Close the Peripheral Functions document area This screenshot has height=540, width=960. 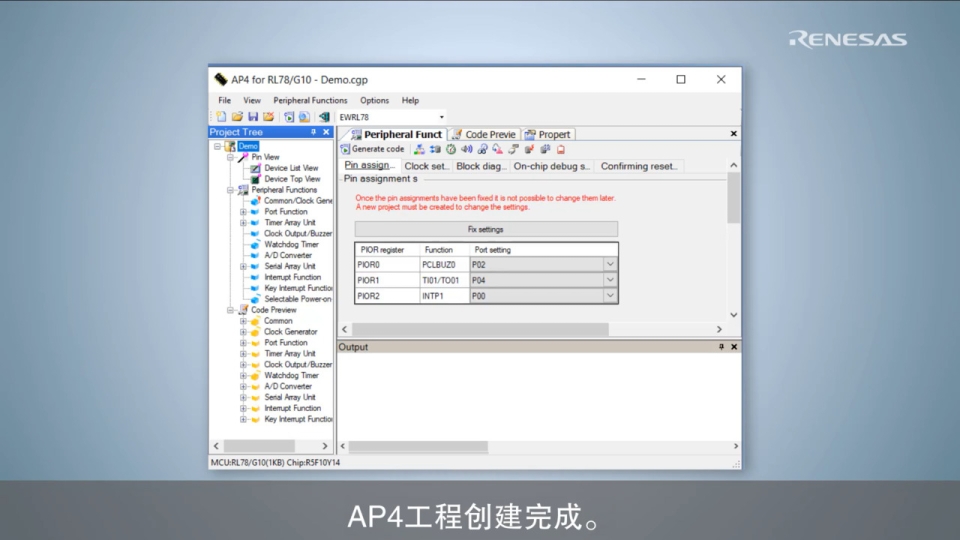734,133
